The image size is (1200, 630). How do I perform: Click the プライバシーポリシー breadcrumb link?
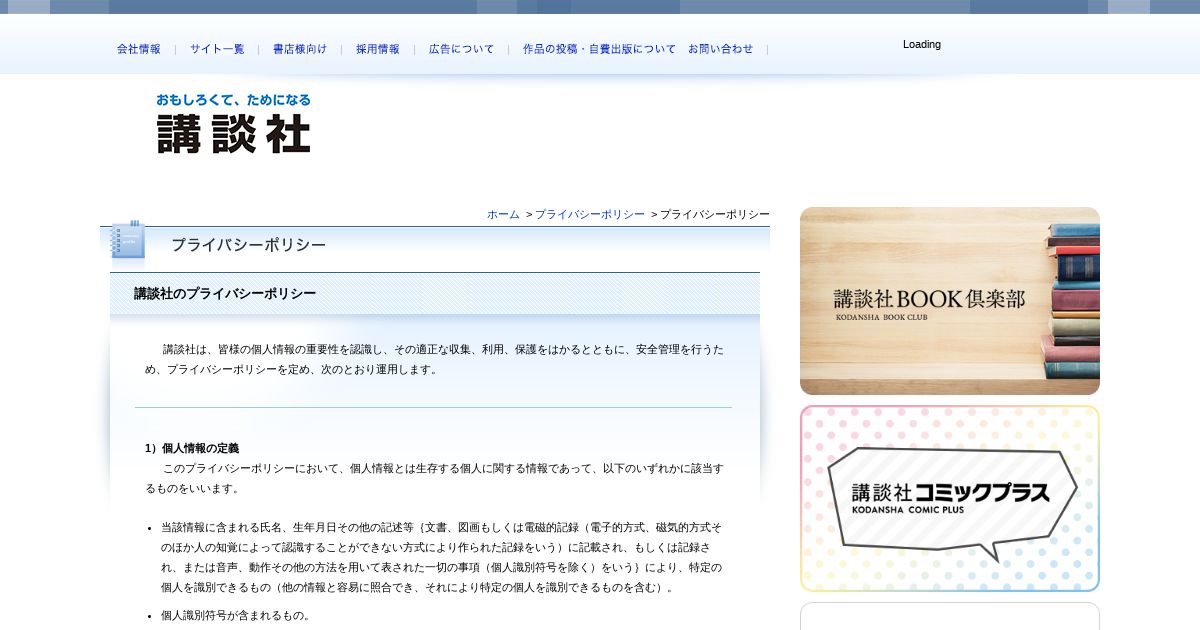(590, 214)
